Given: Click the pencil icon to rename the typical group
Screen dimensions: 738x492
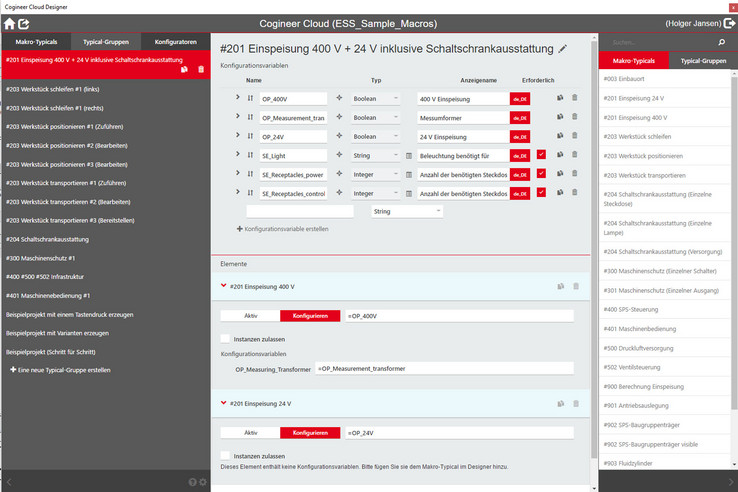Looking at the screenshot, I should point(563,48).
